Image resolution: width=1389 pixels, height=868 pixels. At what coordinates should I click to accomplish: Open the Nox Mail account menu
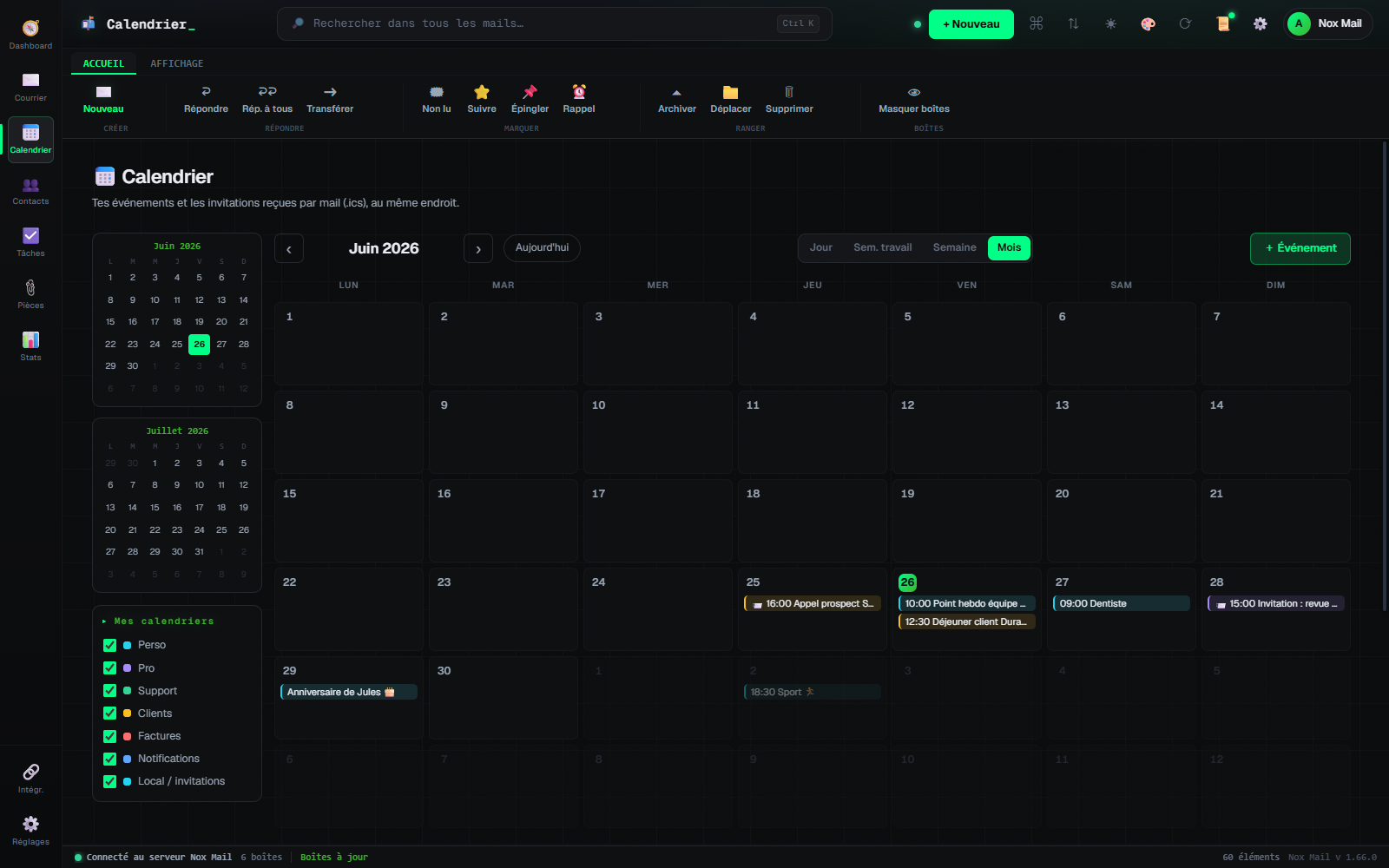[x=1328, y=23]
